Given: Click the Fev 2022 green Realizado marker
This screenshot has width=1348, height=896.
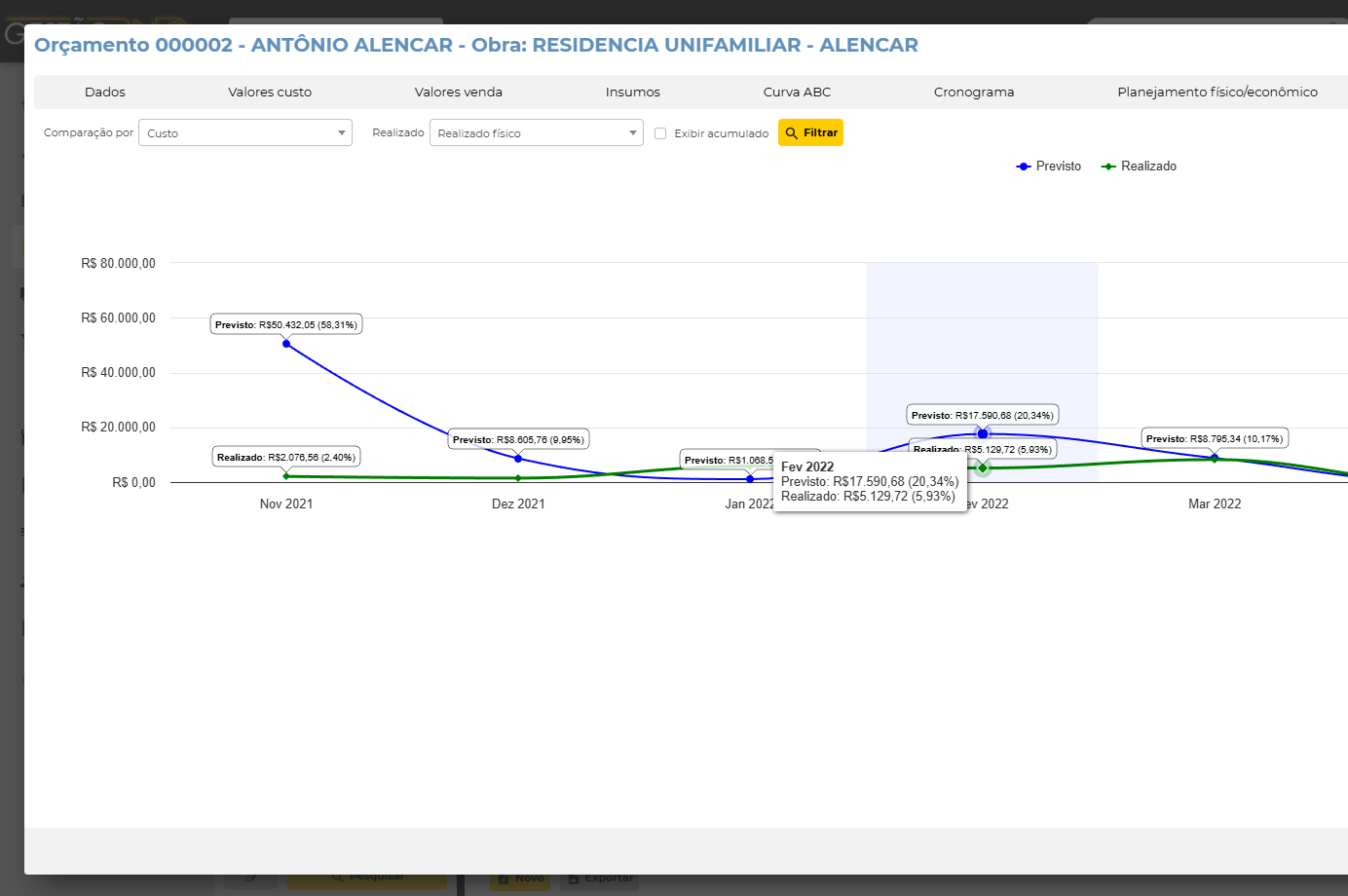Looking at the screenshot, I should click(983, 468).
